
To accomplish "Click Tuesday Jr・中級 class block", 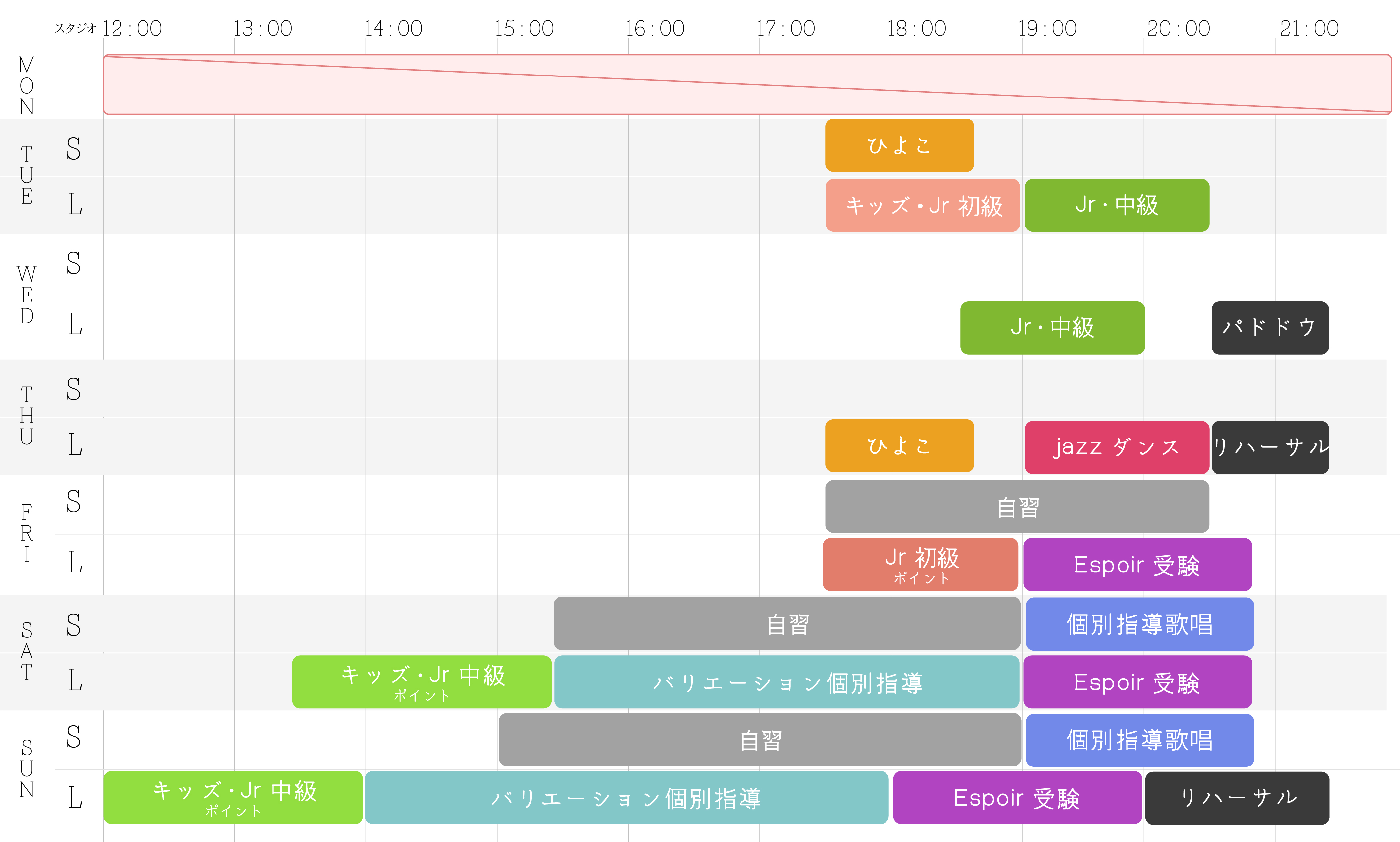I will 1117,205.
